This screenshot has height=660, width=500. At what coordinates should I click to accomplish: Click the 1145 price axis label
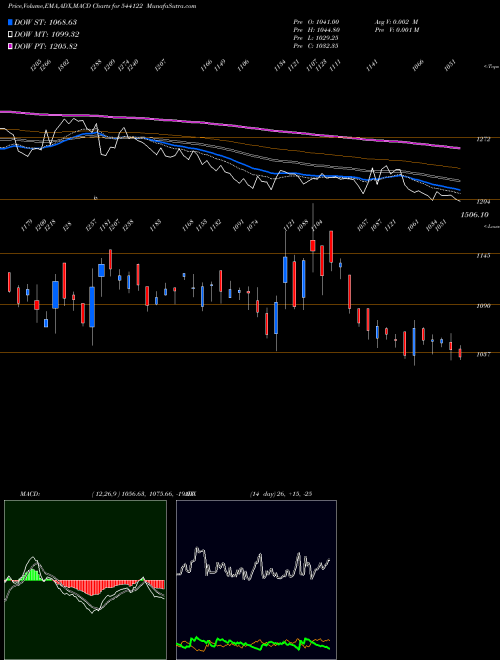483,255
